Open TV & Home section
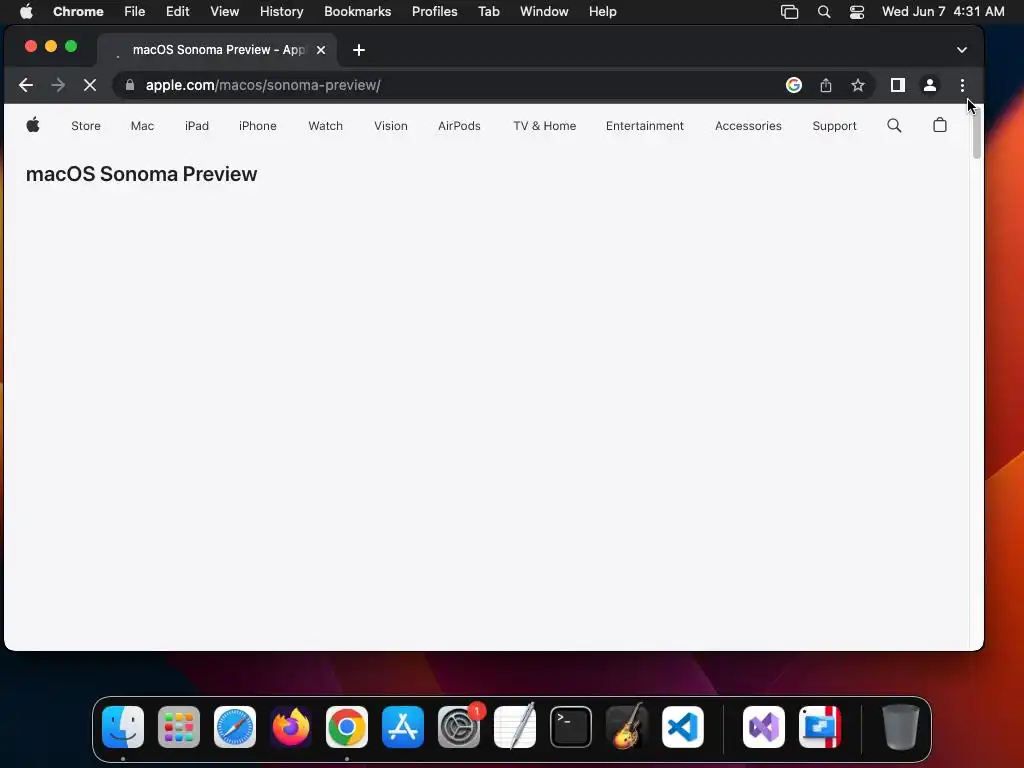The height and width of the screenshot is (768, 1024). pos(545,126)
